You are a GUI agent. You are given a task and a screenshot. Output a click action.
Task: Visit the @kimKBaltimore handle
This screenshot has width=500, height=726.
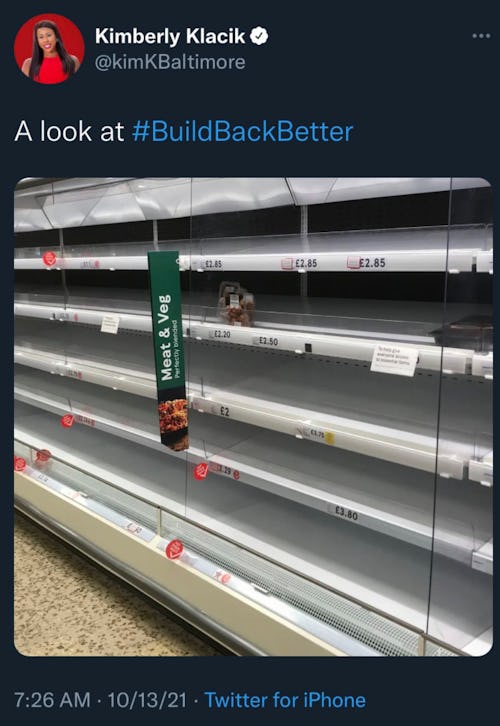click(x=170, y=62)
